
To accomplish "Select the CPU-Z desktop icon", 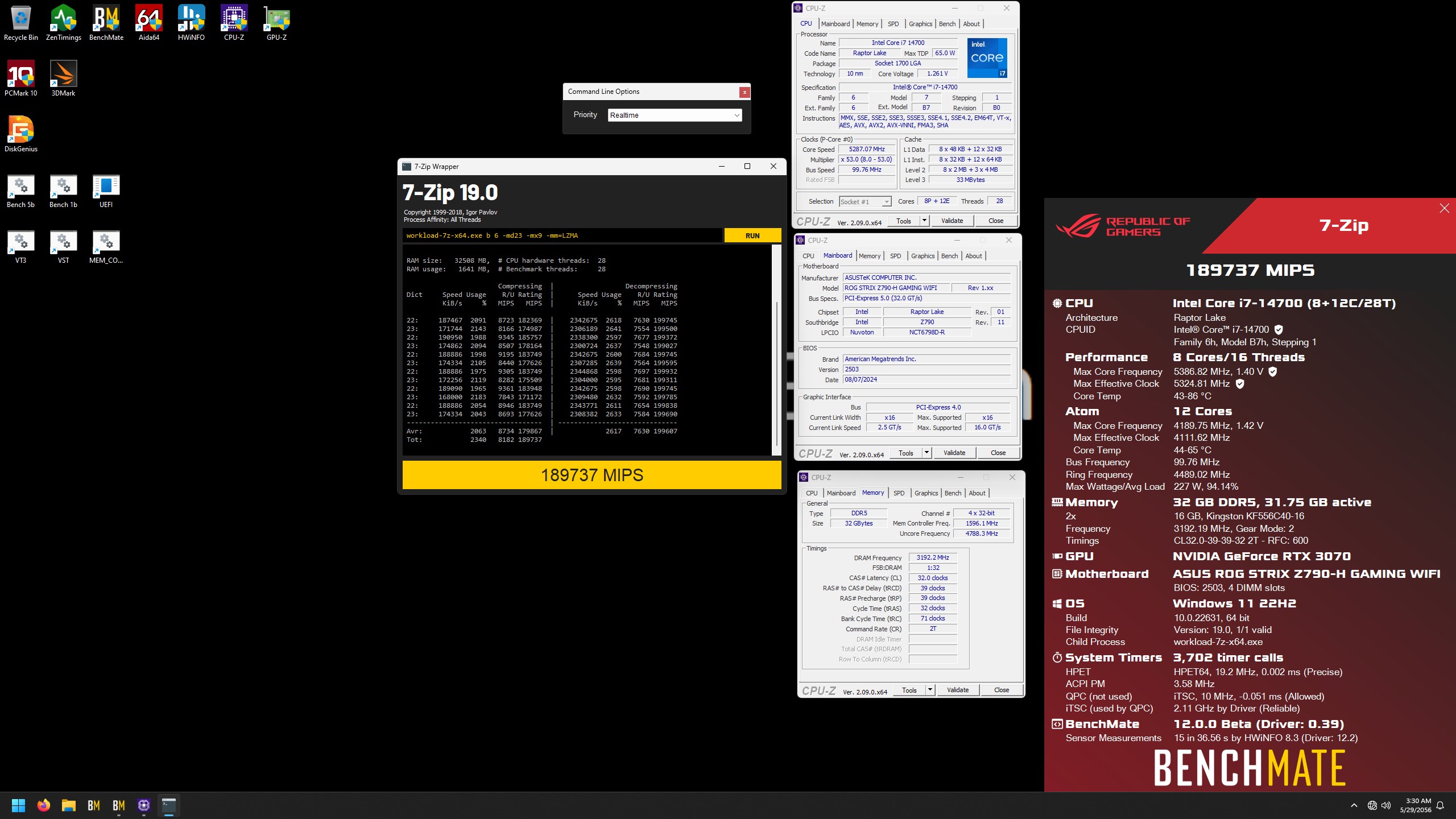I will point(234,23).
